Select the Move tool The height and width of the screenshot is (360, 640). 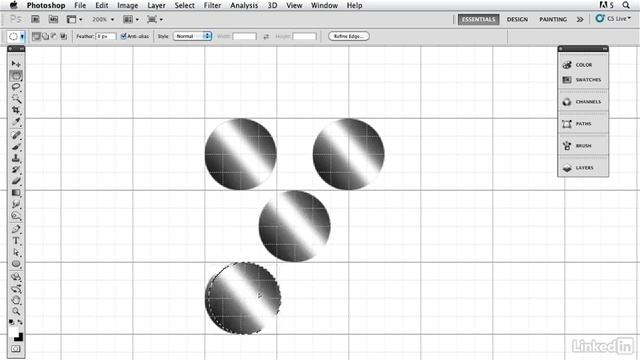16,64
